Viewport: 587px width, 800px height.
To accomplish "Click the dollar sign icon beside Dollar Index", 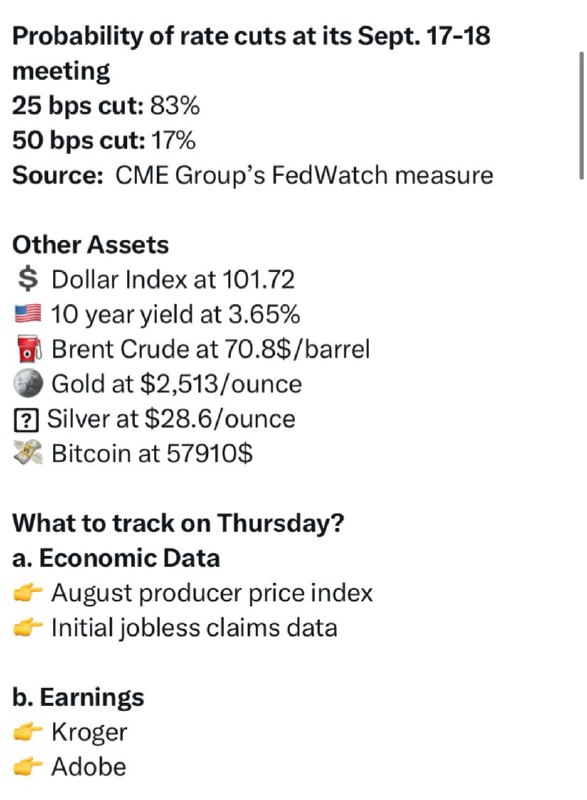I will pos(28,280).
